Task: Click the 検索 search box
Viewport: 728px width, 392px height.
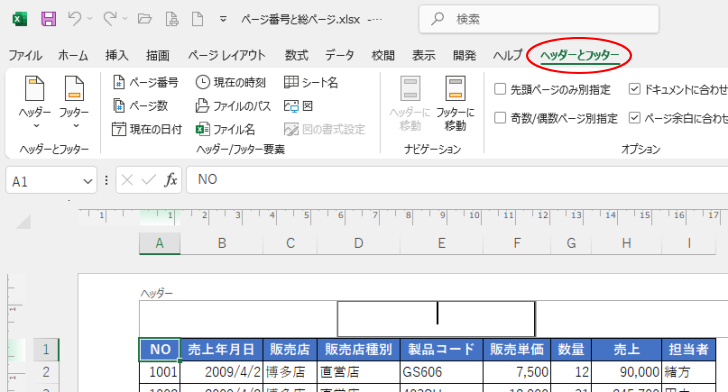Action: tap(539, 19)
